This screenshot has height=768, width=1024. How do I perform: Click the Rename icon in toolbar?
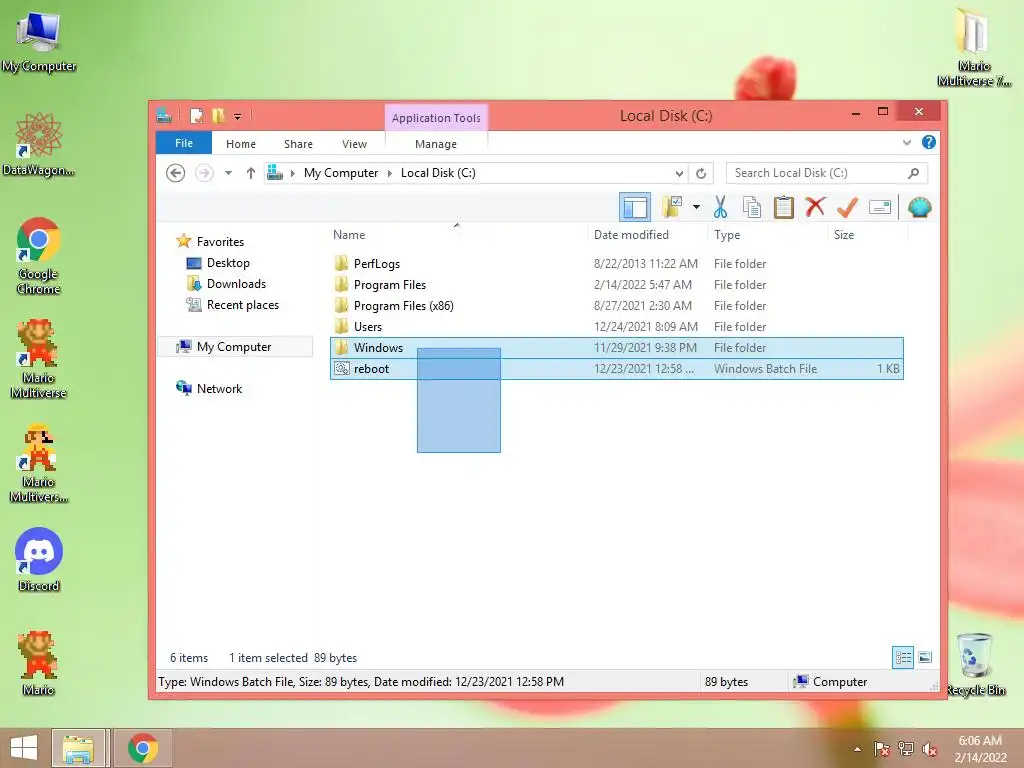click(880, 208)
